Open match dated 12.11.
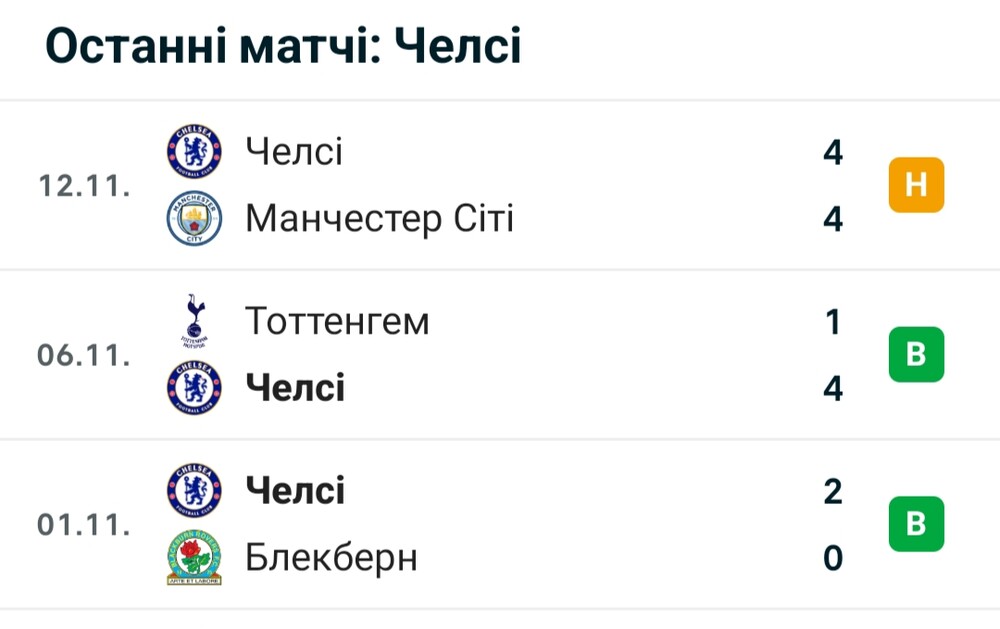This screenshot has width=1000, height=629. [x=500, y=185]
